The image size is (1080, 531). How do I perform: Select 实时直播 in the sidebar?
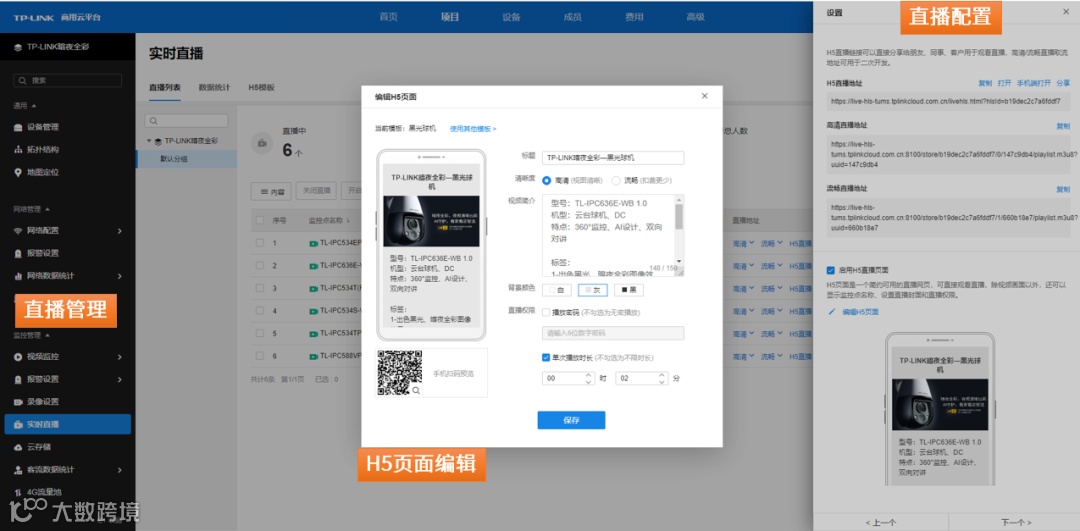click(x=68, y=424)
